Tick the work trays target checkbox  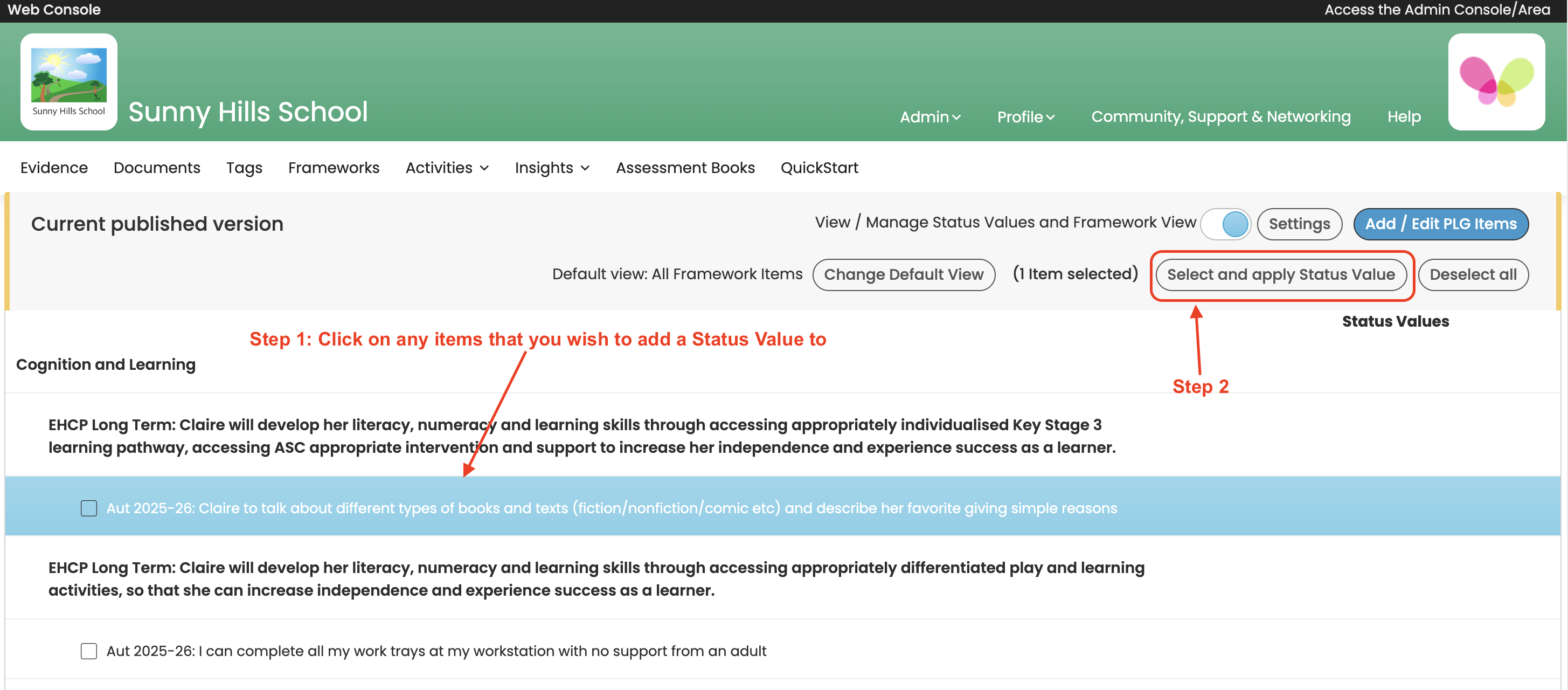[89, 651]
